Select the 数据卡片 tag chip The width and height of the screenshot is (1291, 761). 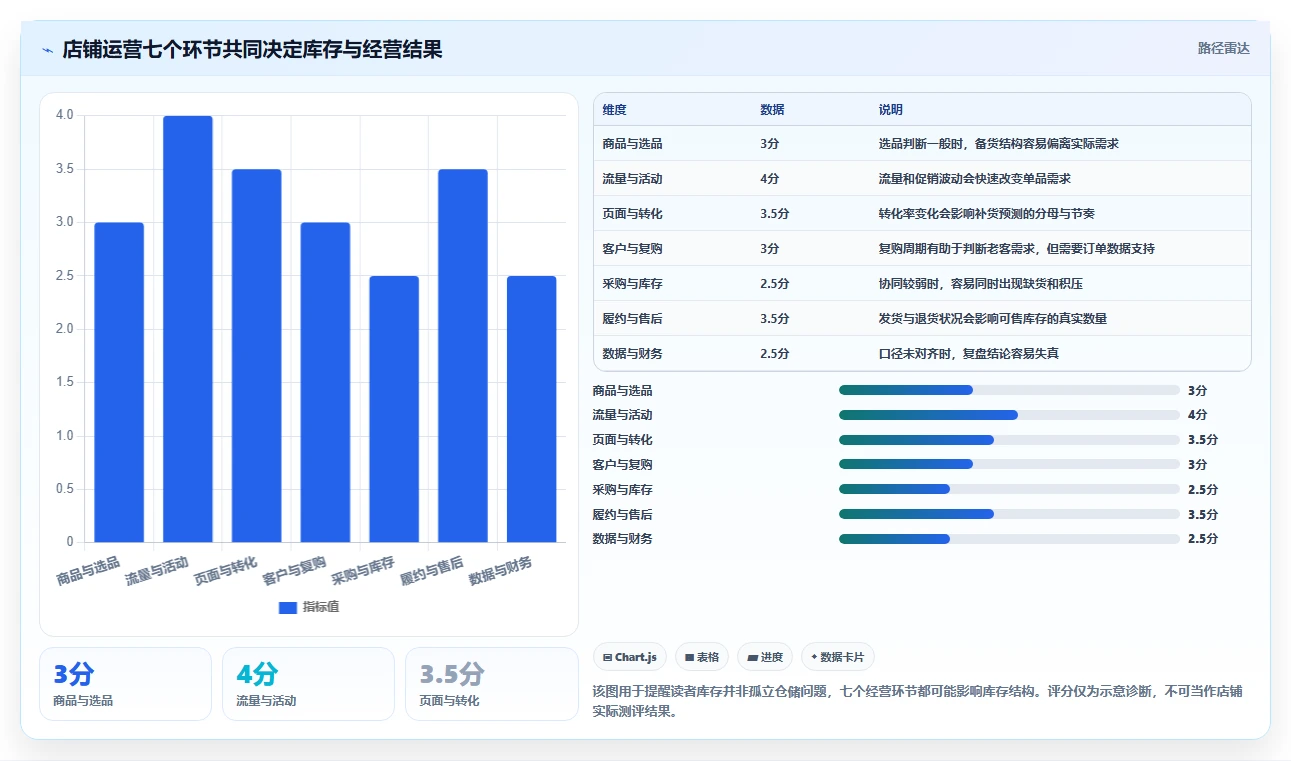pyautogui.click(x=838, y=657)
